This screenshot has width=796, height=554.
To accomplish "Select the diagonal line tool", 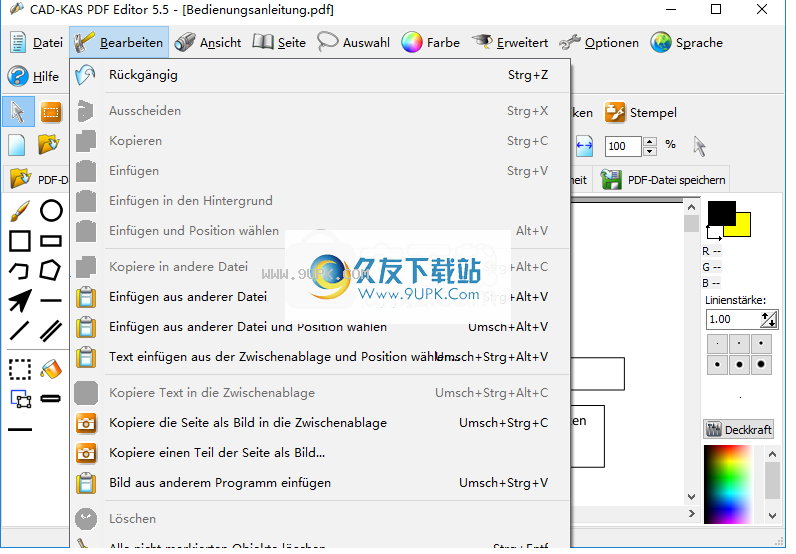I will point(20,331).
